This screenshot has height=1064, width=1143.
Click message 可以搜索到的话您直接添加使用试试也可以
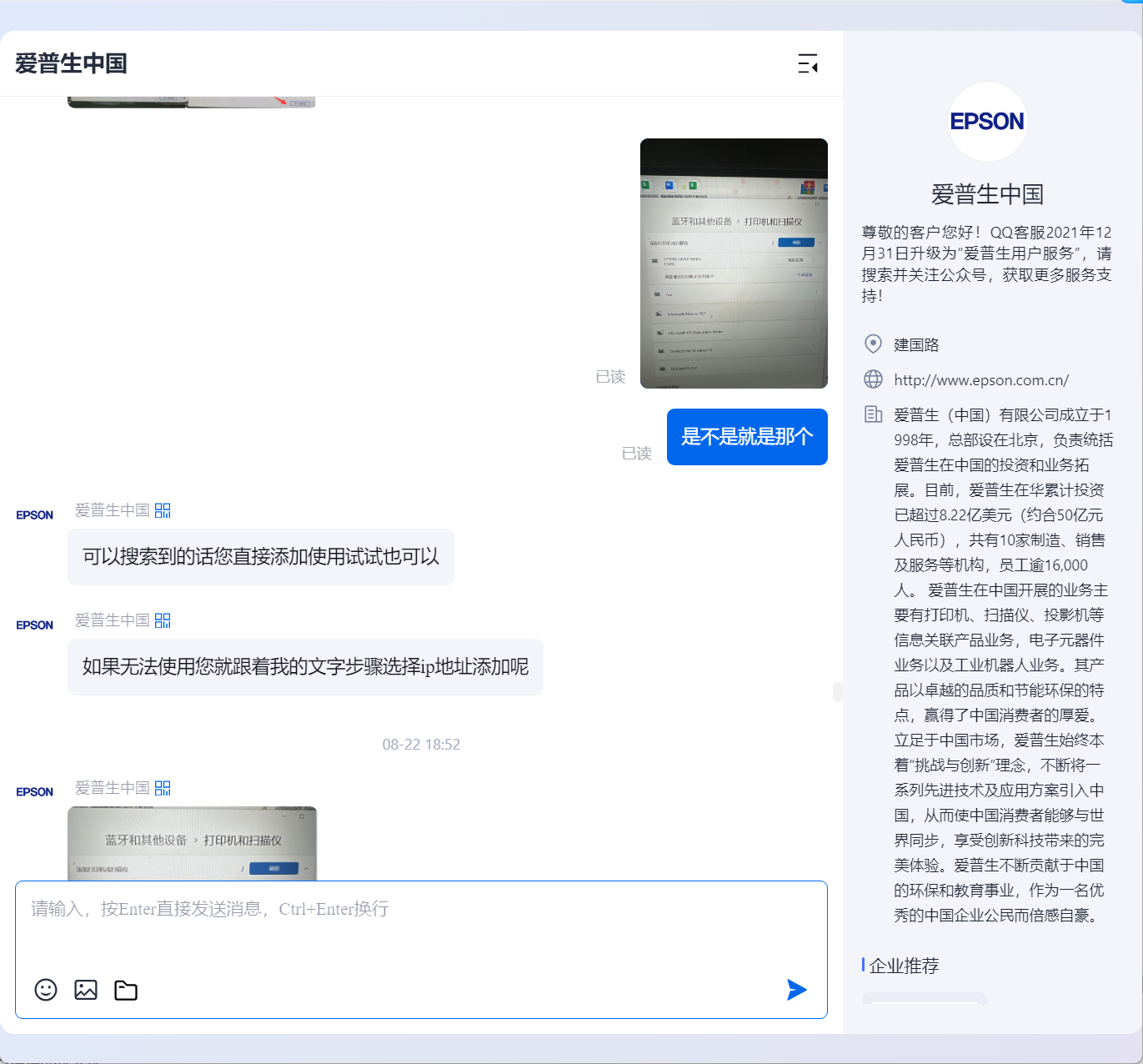[x=261, y=557]
